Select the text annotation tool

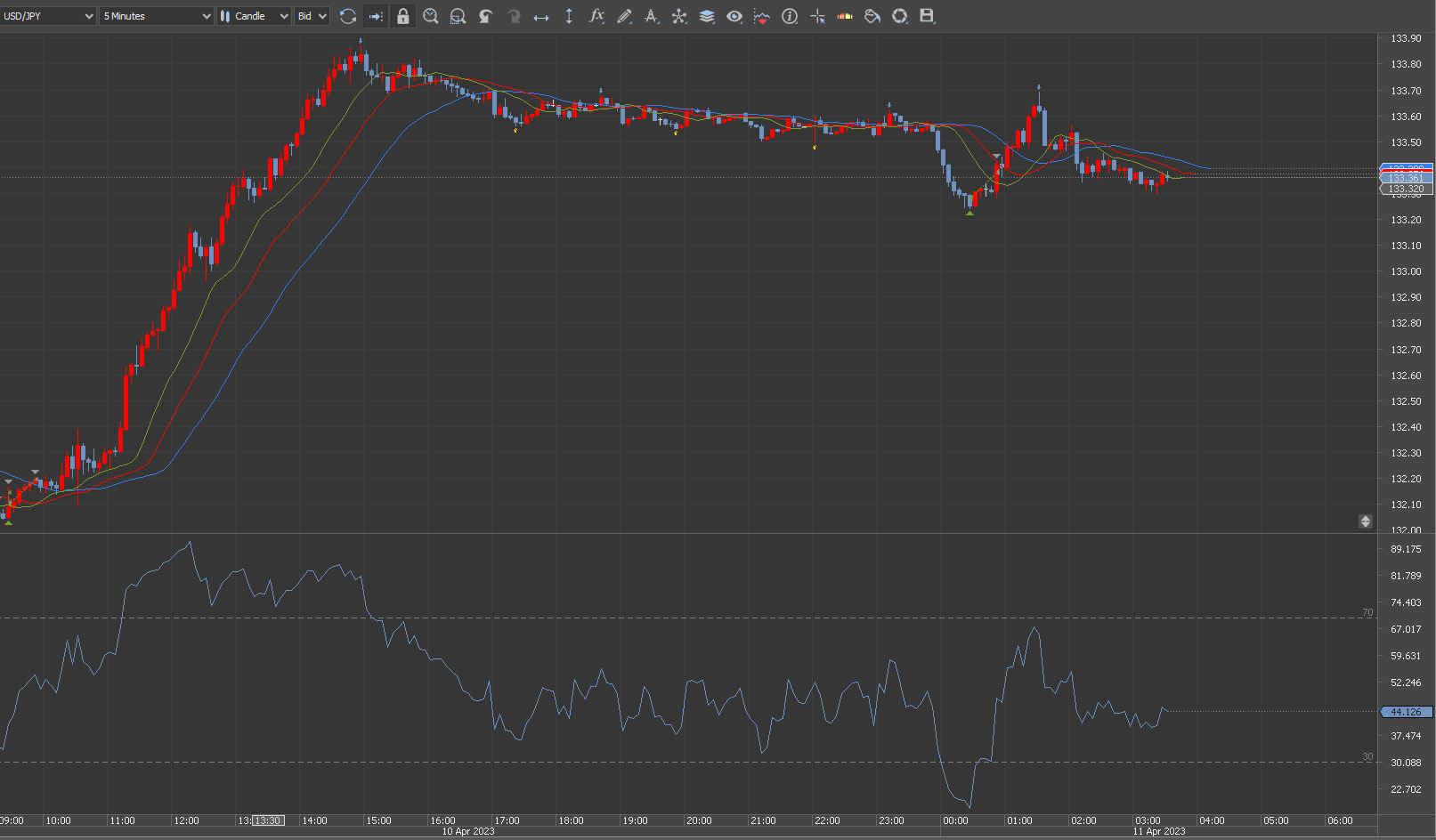coord(652,16)
